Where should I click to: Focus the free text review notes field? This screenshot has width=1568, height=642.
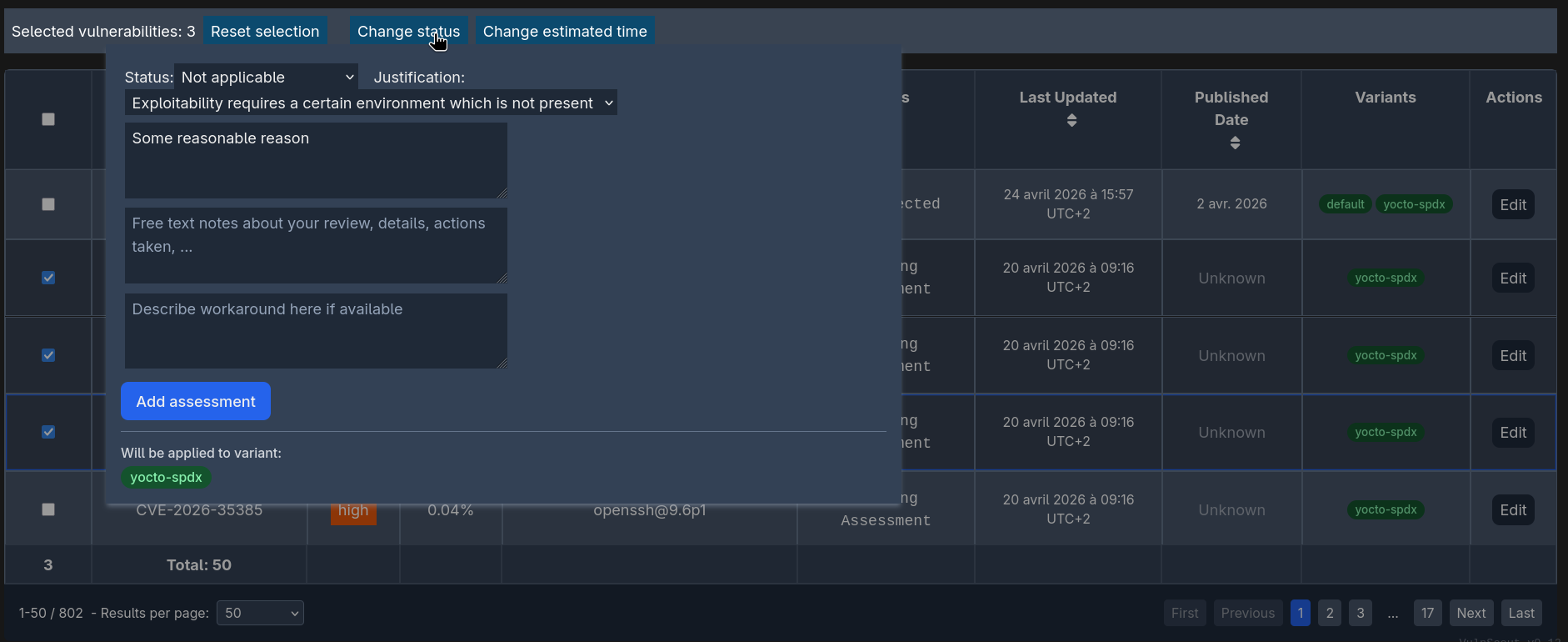(x=316, y=245)
